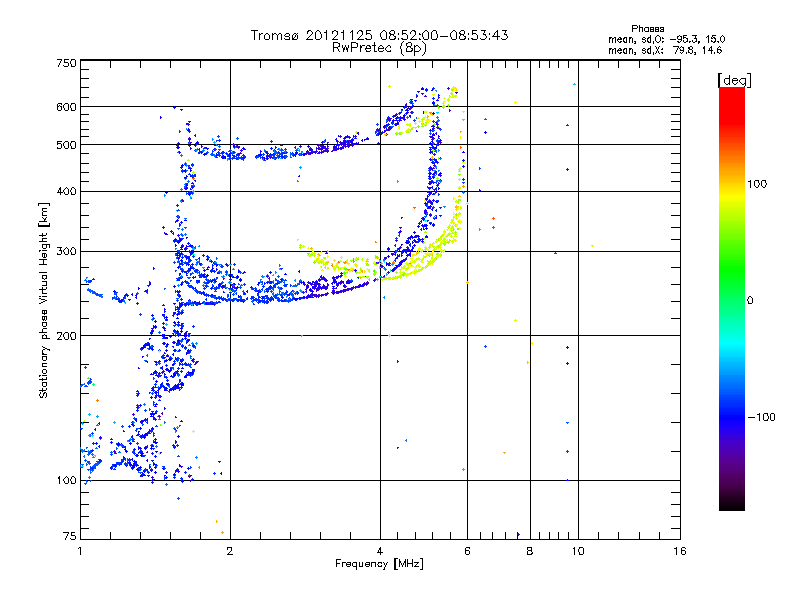800x600 pixels.
Task: Click the 'Phases' header label
Action: click(647, 29)
